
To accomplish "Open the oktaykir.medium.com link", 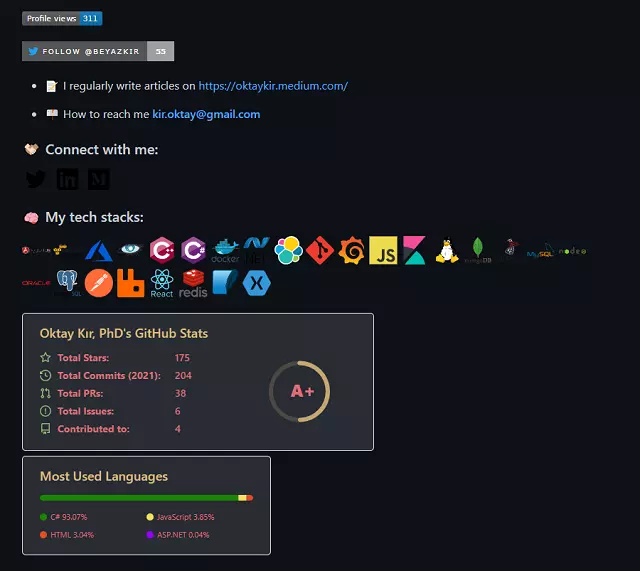I will coord(273,86).
